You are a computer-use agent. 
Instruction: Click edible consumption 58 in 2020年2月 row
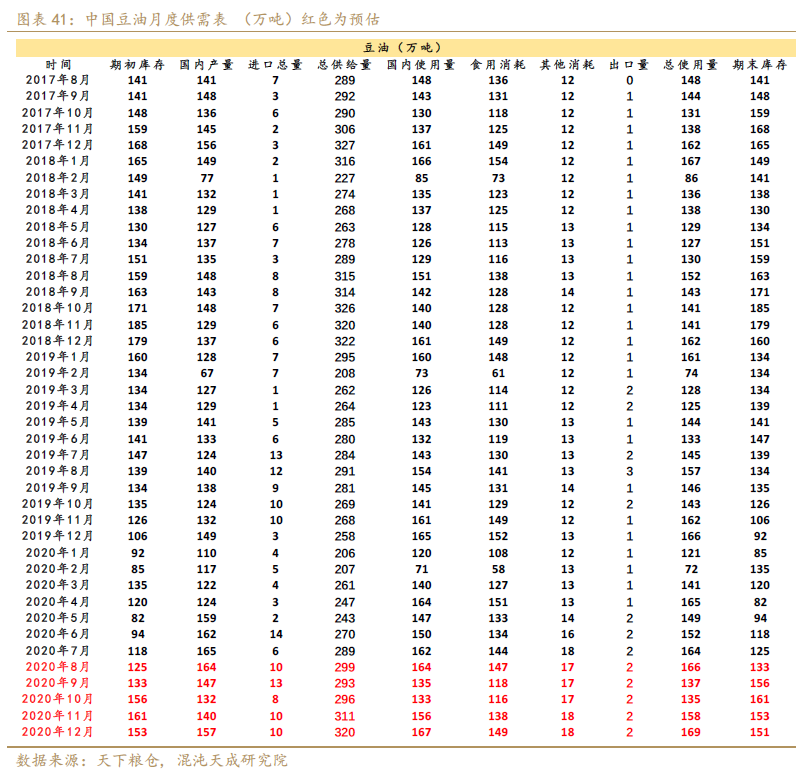(x=498, y=569)
